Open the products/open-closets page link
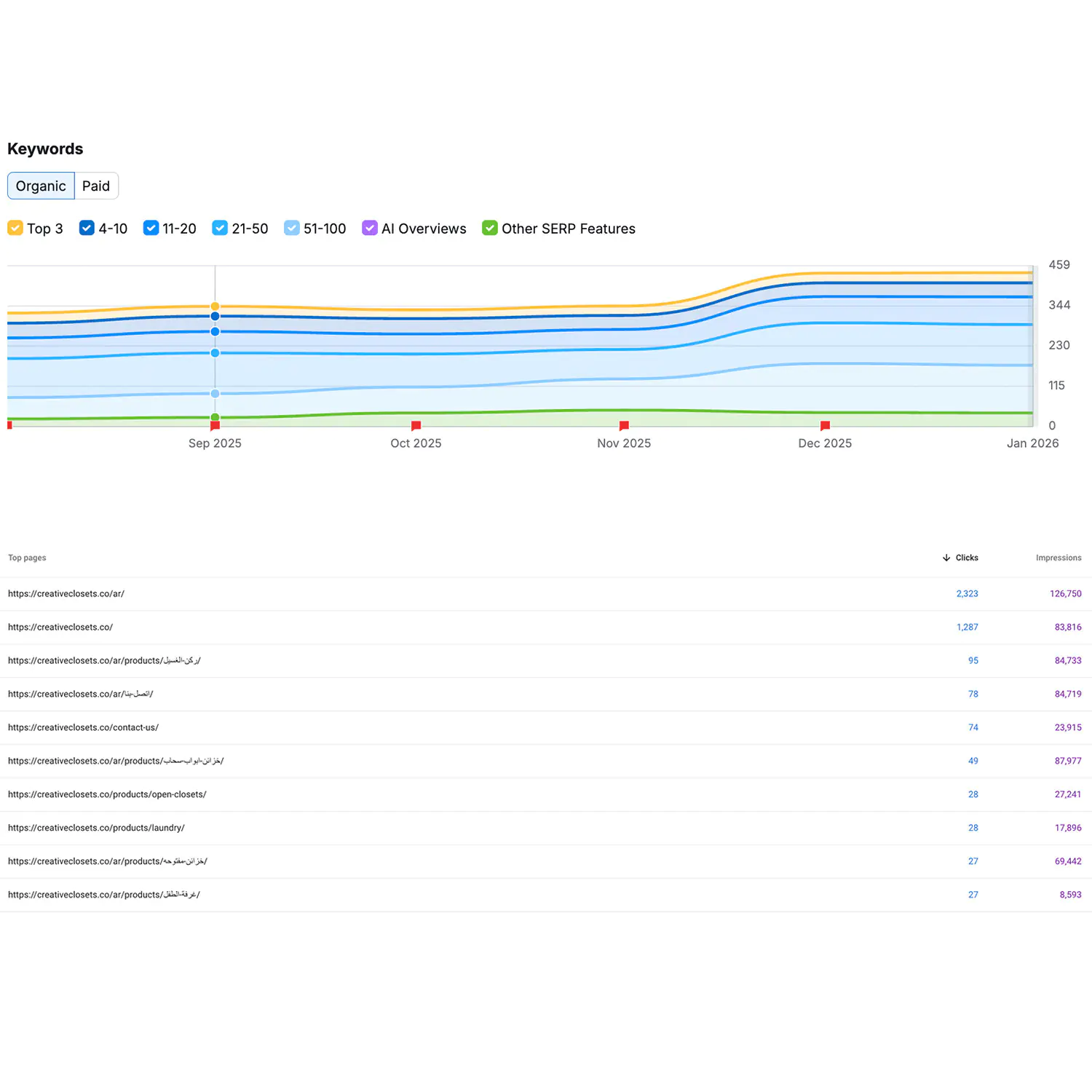 pyautogui.click(x=107, y=795)
